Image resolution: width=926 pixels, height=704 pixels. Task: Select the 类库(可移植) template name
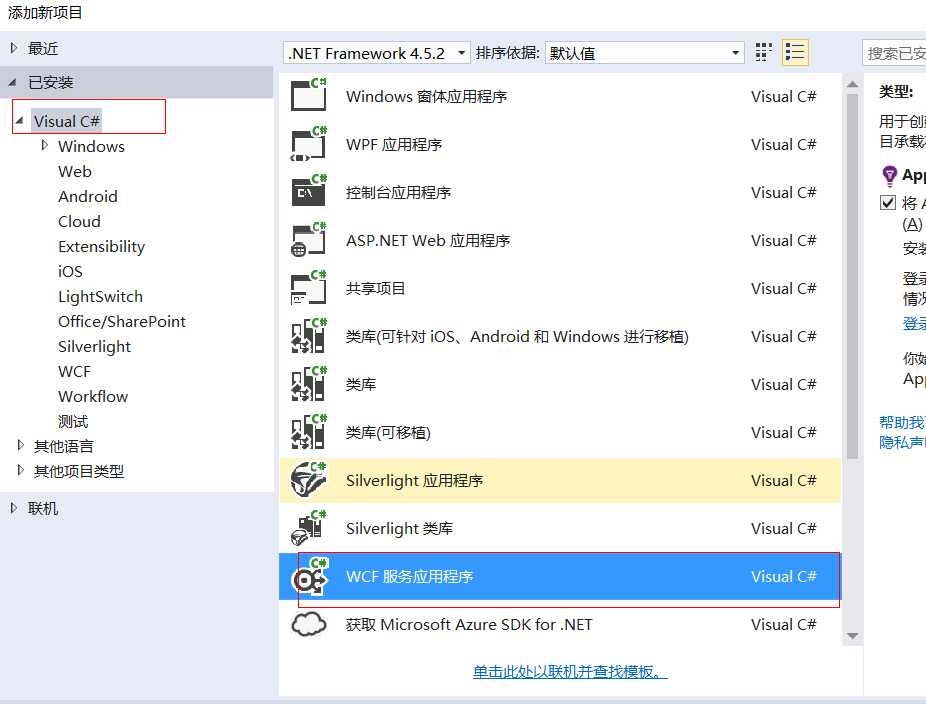tap(388, 432)
